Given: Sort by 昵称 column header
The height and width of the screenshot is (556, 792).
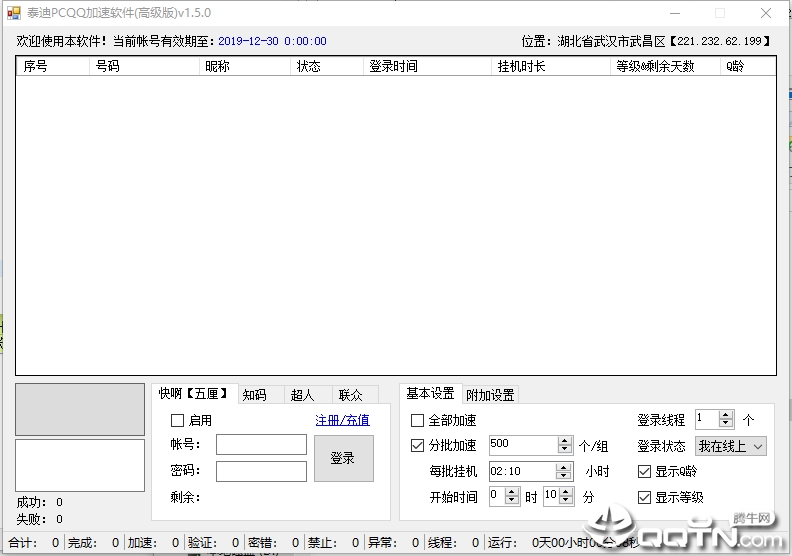Looking at the screenshot, I should [245, 66].
